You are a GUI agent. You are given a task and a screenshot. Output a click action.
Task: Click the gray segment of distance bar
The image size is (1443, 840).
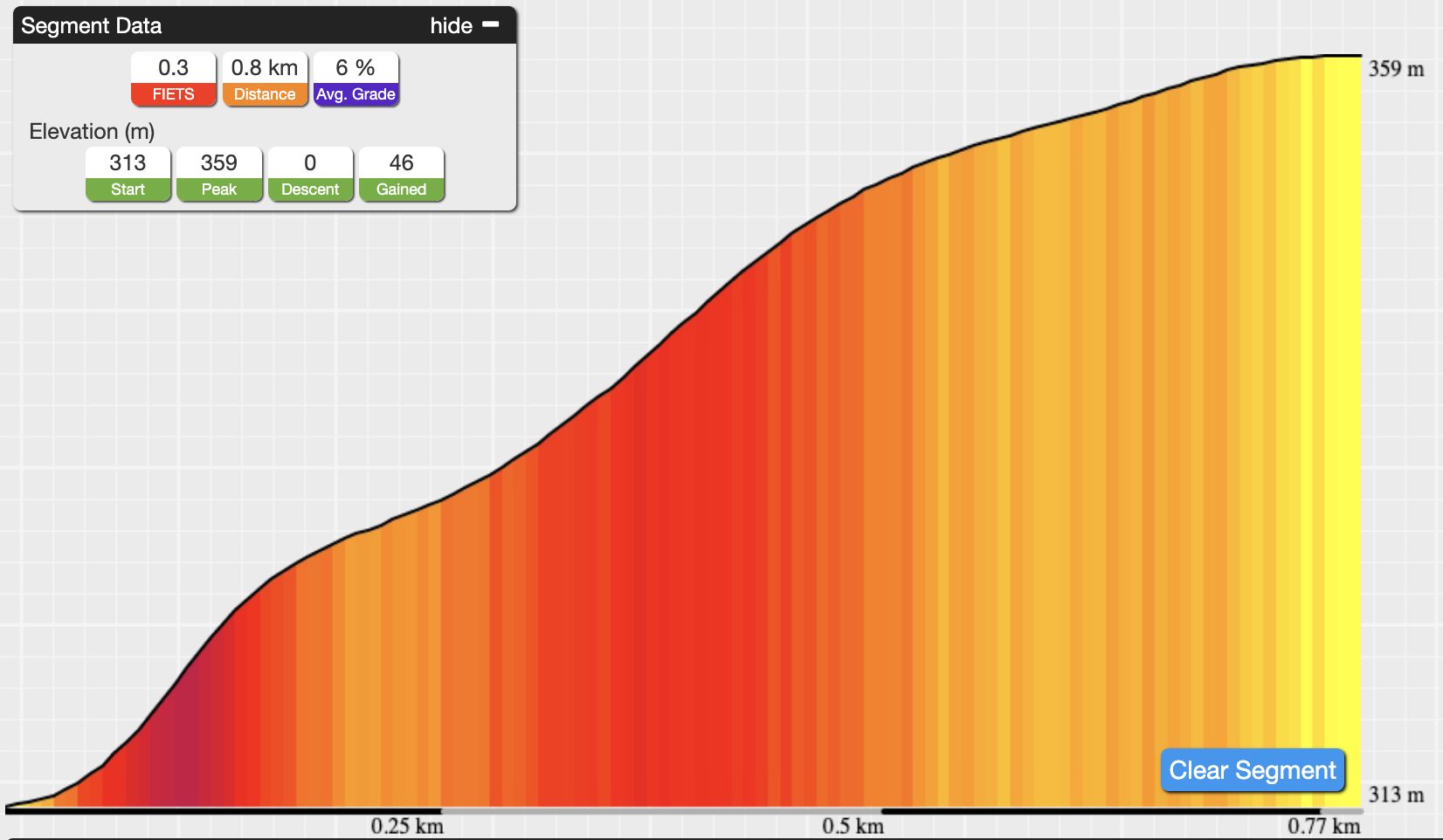point(661,811)
